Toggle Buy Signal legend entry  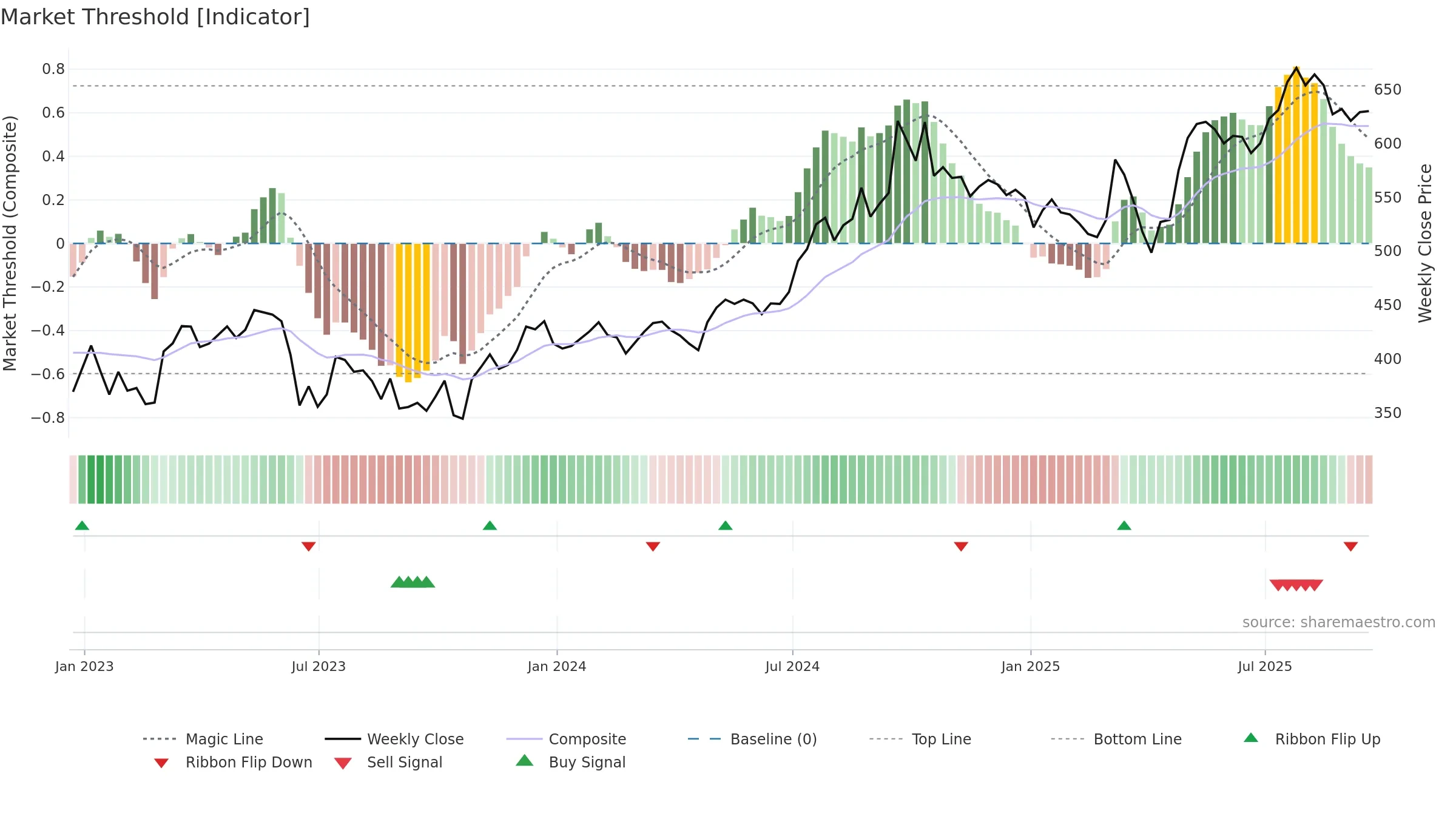click(x=570, y=762)
